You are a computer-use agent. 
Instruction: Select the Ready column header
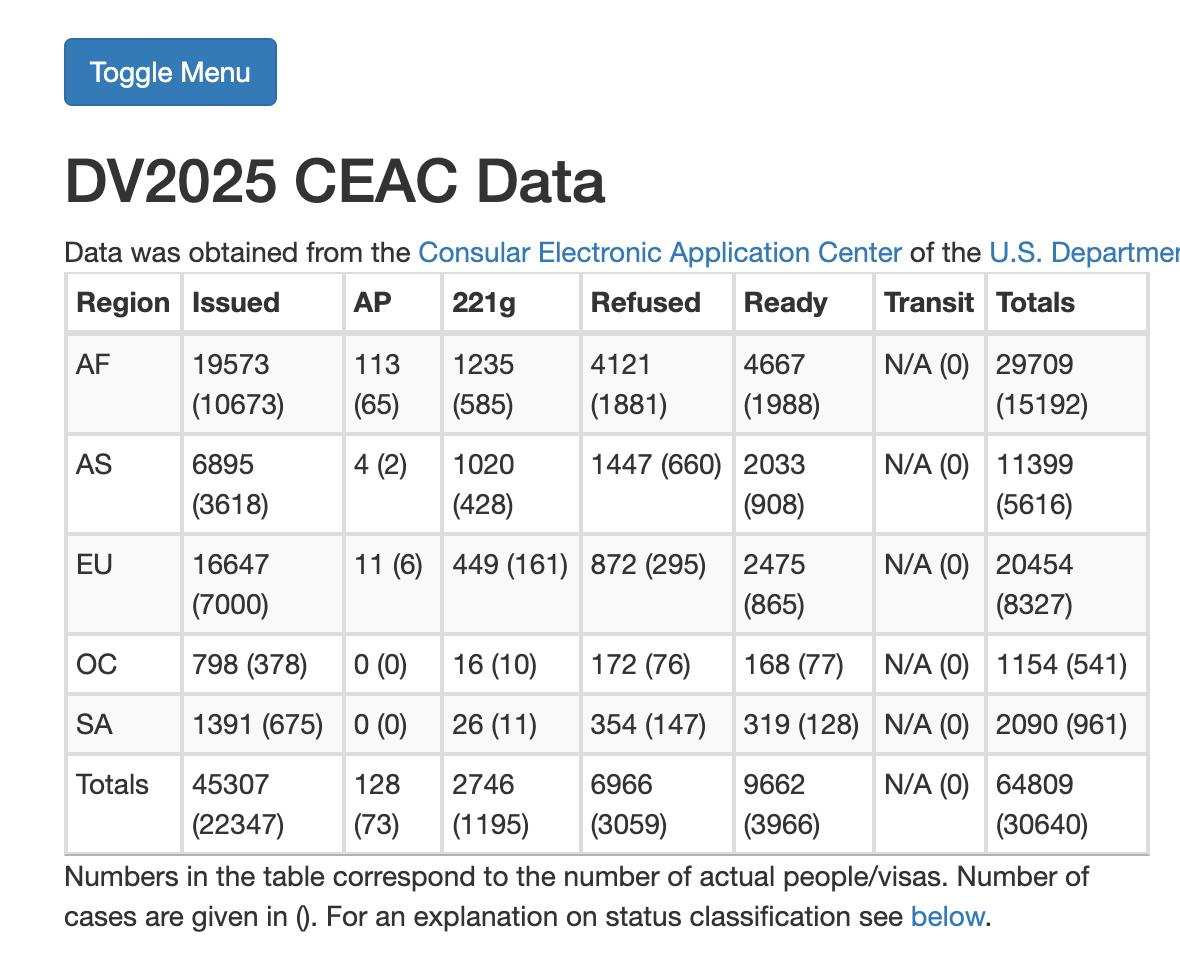point(785,303)
